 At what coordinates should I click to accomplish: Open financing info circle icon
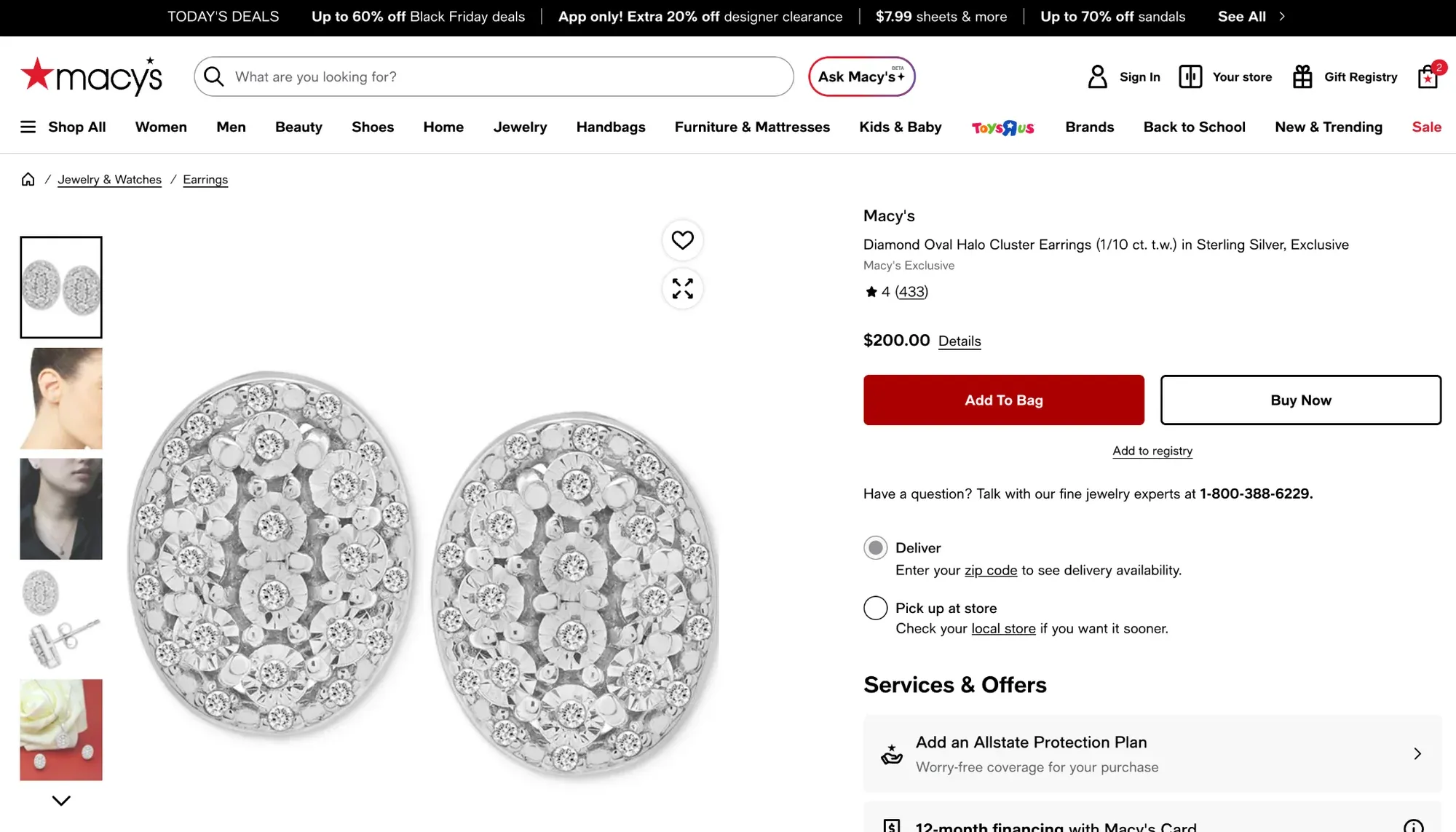click(1413, 825)
